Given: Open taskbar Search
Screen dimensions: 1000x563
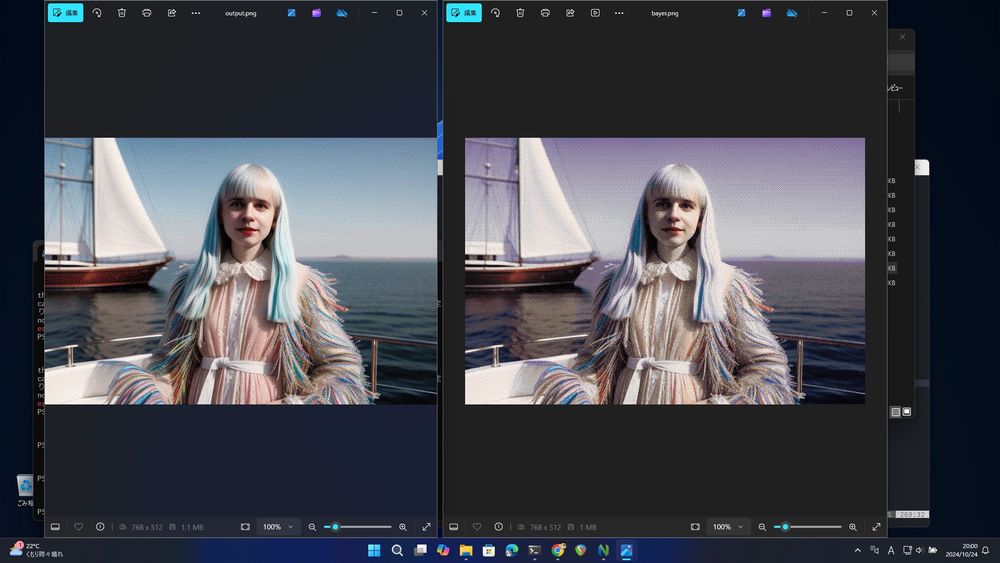Looking at the screenshot, I should point(397,550).
